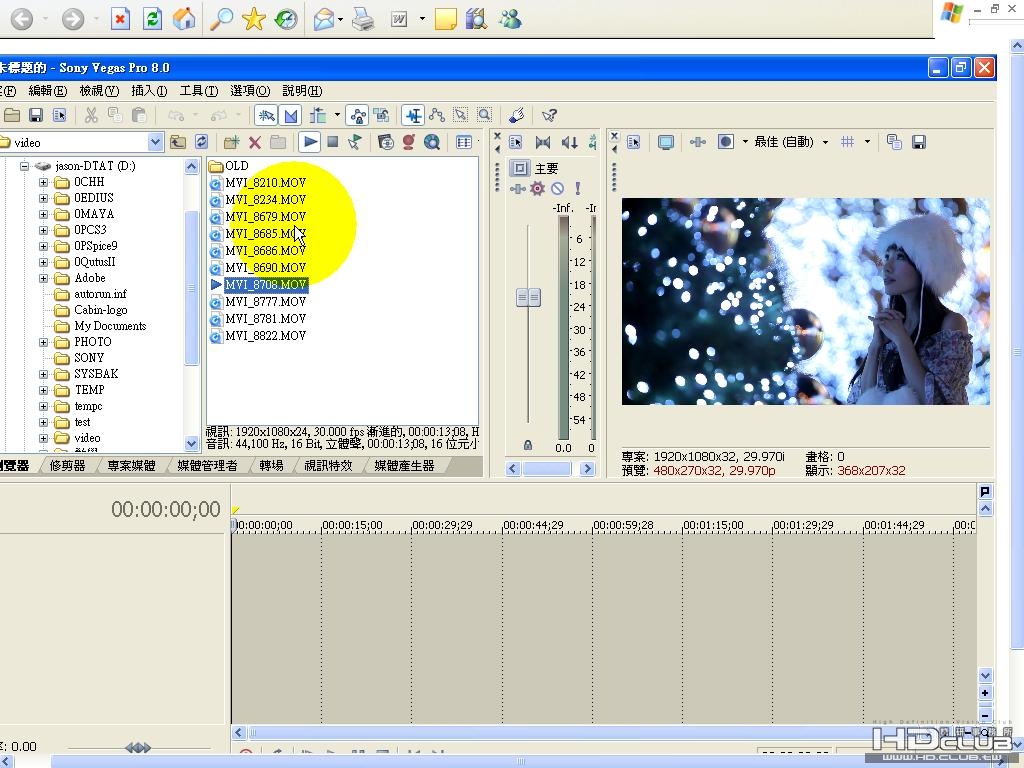
Task: Open the 編輯(E) menu
Action: [x=48, y=91]
